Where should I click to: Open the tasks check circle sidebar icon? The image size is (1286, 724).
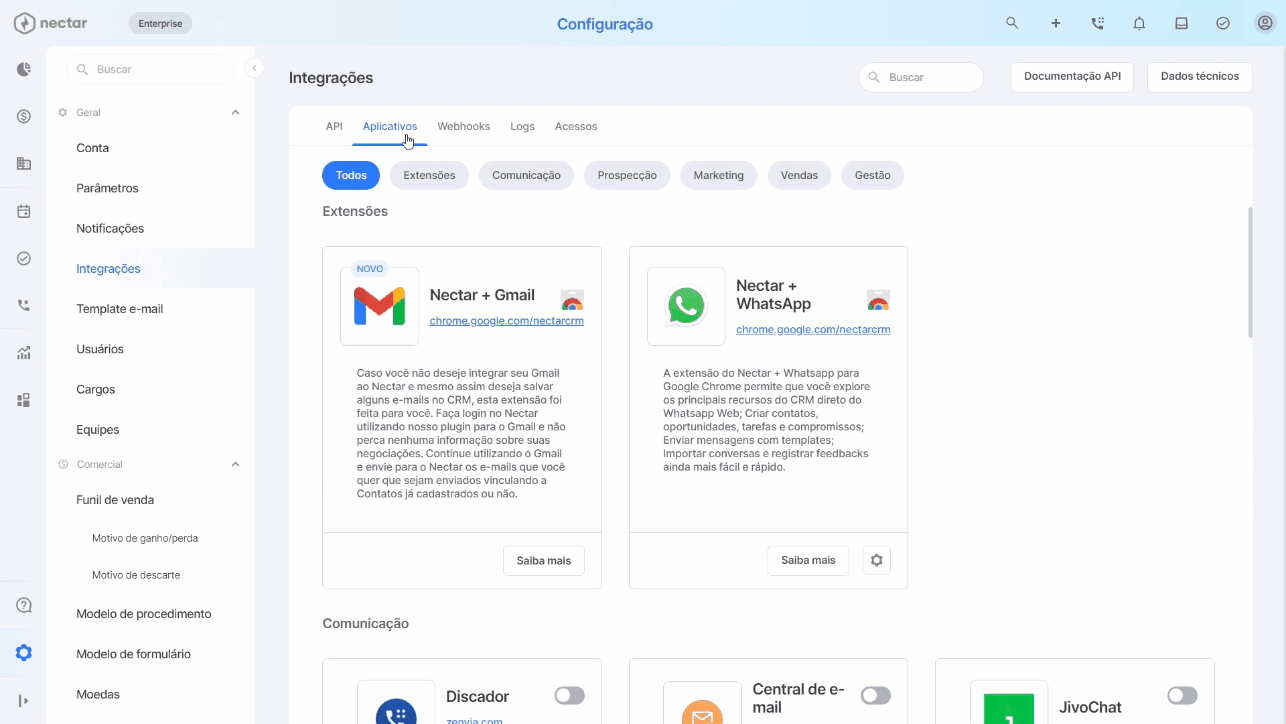coord(24,258)
